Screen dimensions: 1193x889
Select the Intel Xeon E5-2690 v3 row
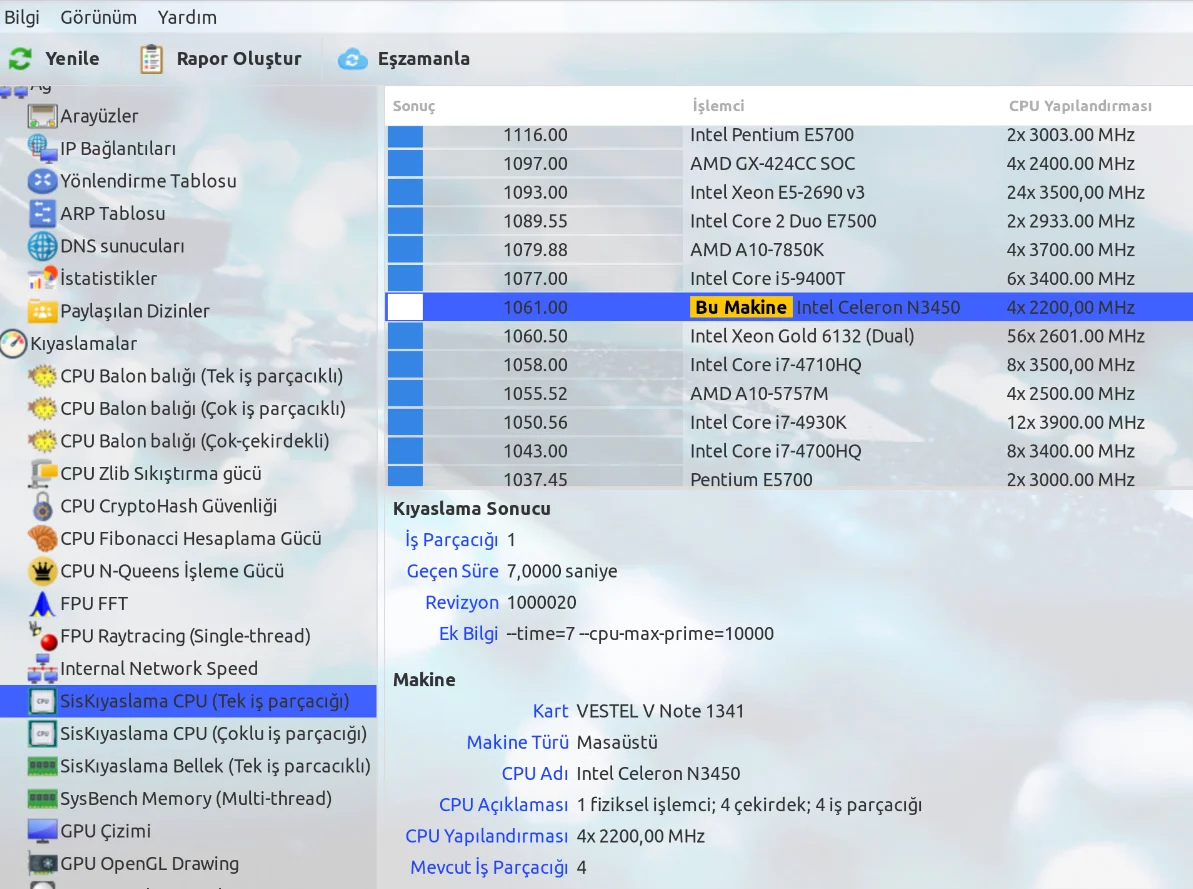click(x=790, y=193)
